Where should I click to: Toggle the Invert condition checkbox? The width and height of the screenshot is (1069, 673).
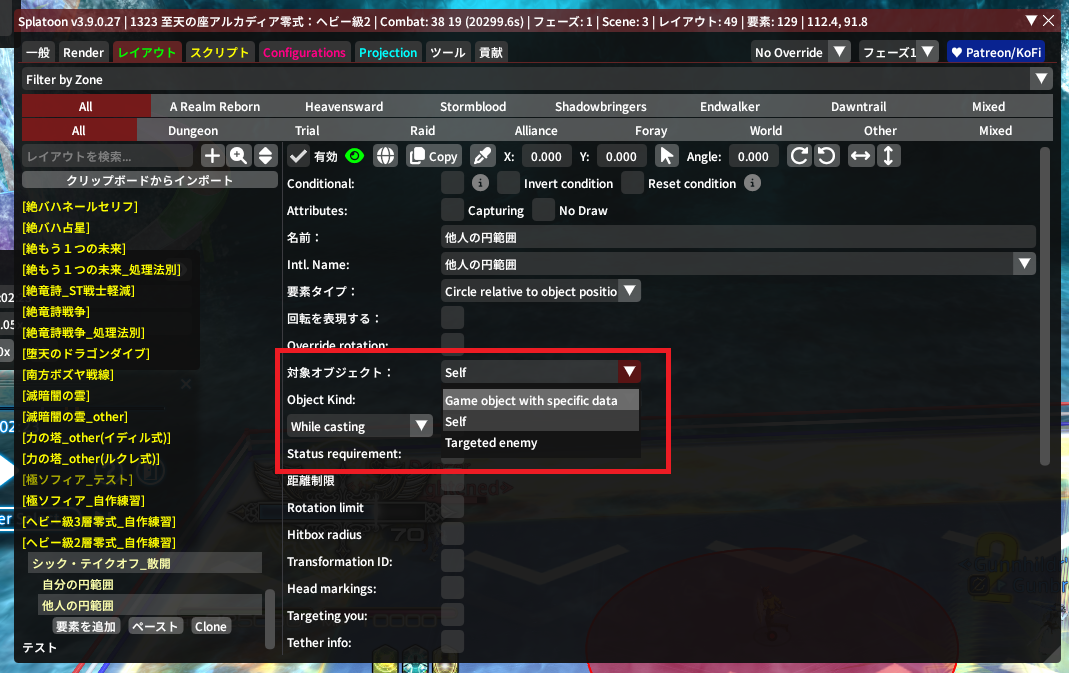point(509,183)
